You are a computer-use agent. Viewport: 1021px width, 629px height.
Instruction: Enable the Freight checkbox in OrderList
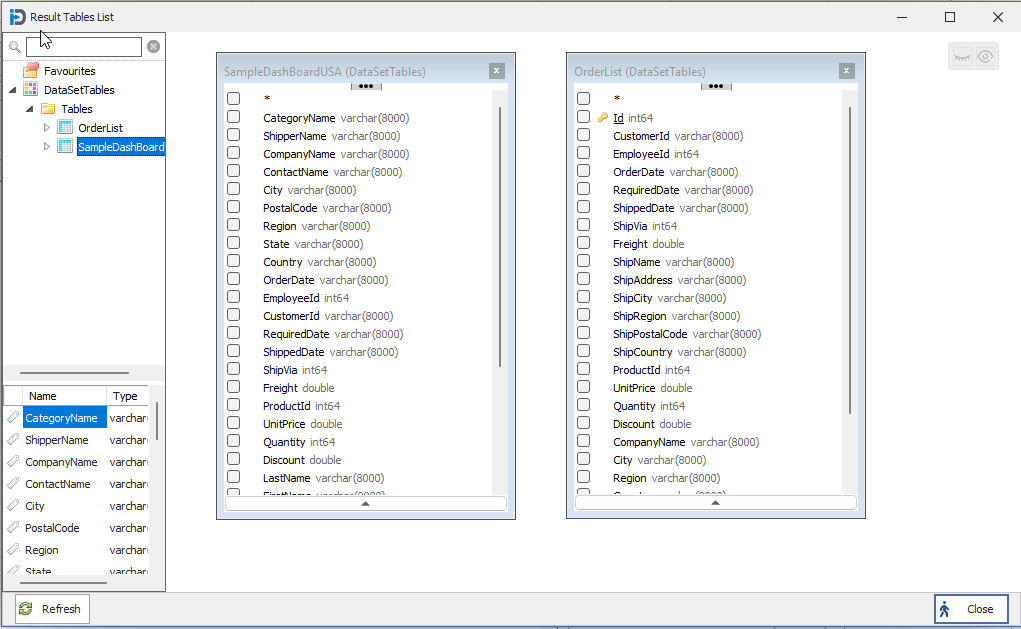(583, 243)
